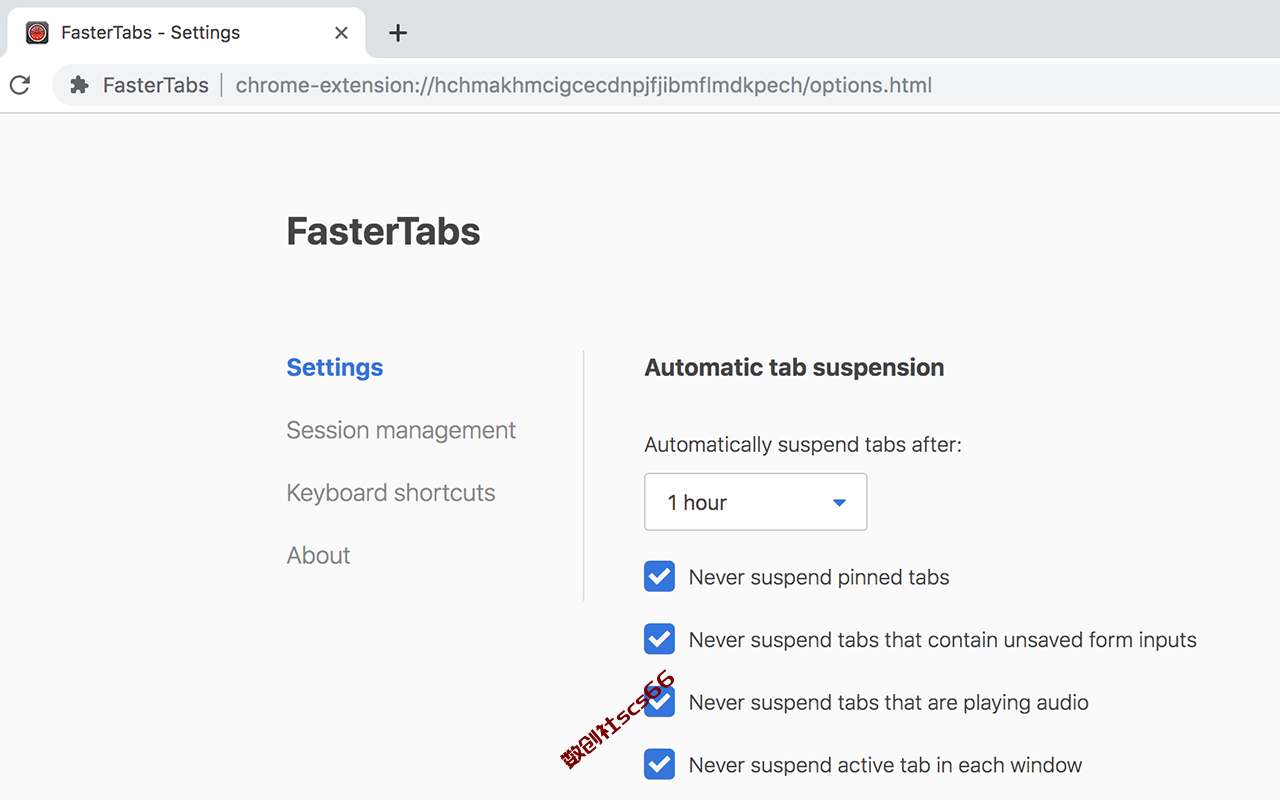Open Session management section

click(x=401, y=430)
